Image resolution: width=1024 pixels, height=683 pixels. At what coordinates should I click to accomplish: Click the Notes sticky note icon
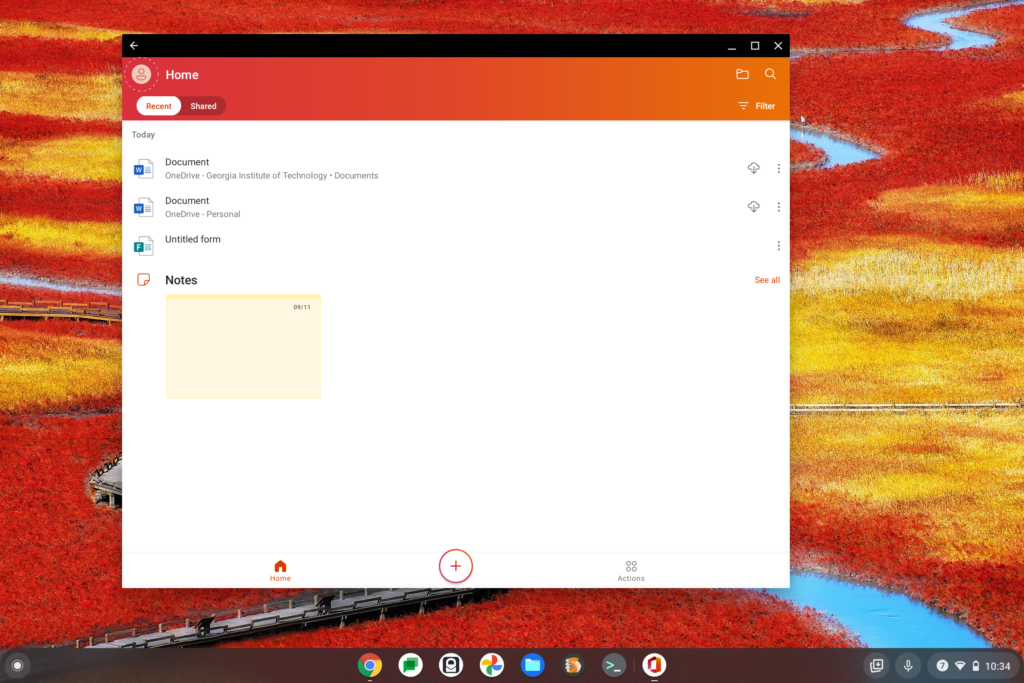tap(144, 279)
